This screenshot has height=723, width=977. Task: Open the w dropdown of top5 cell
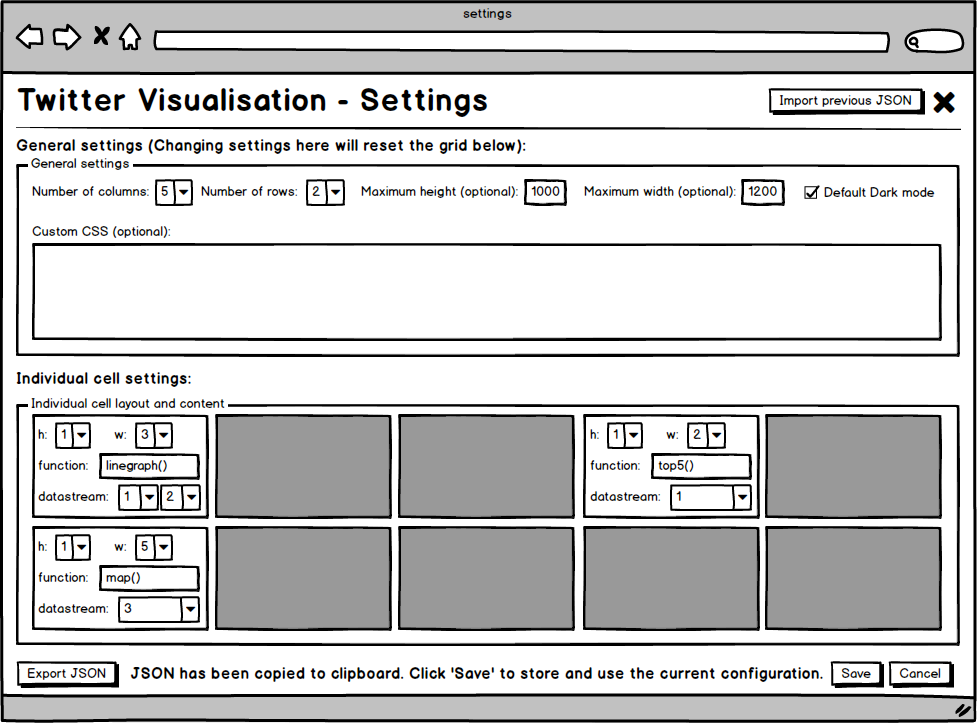point(706,435)
